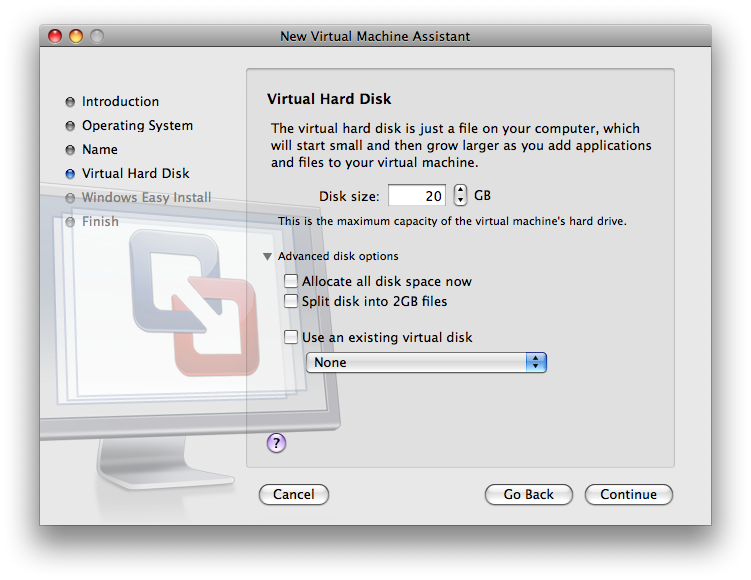Click the Virtual Hard Disk heading
751x580 pixels.
[329, 99]
